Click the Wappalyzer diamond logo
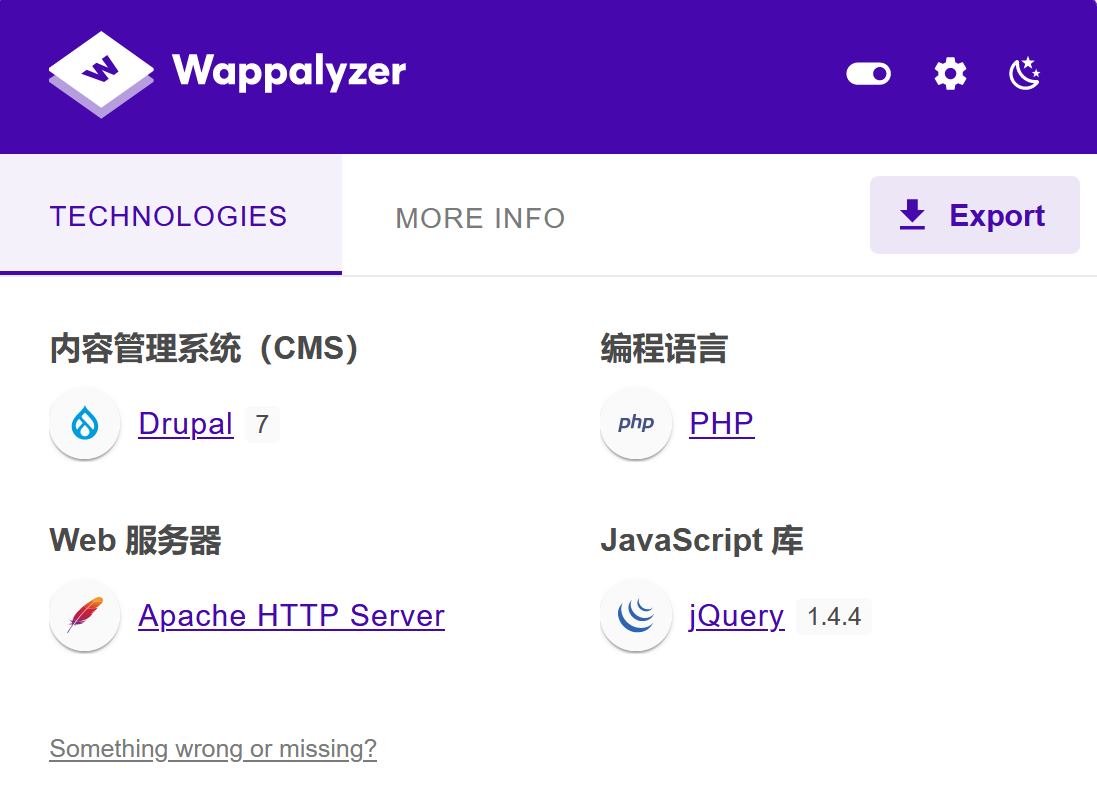The height and width of the screenshot is (807, 1097). tap(101, 74)
